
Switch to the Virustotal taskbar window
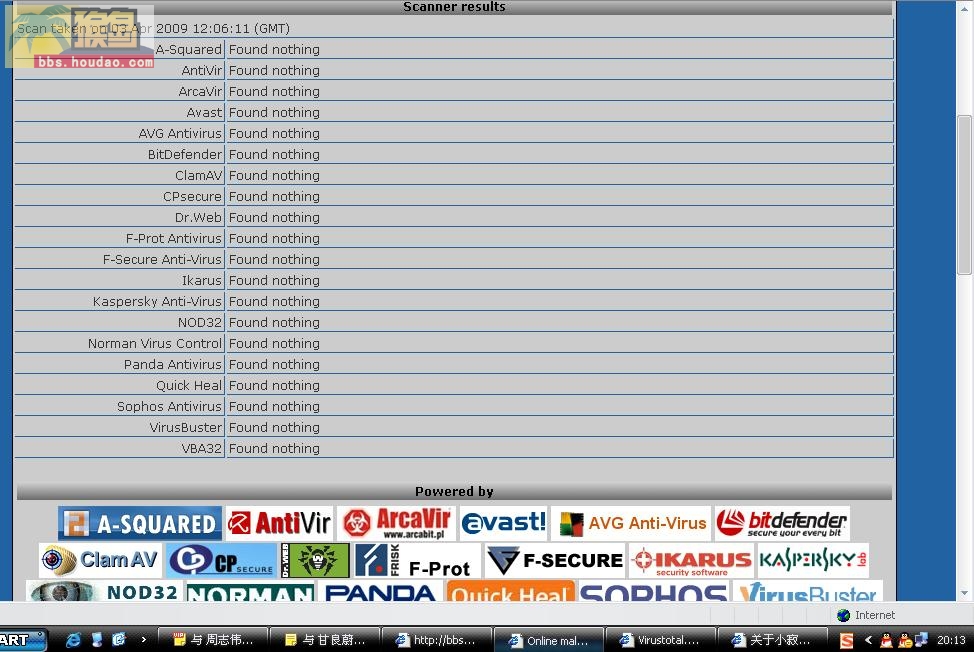(x=661, y=640)
